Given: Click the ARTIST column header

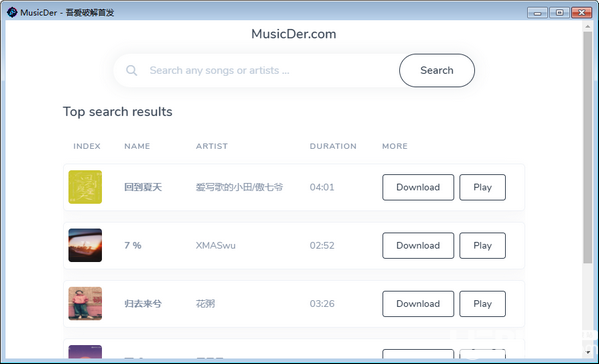Looking at the screenshot, I should point(212,146).
